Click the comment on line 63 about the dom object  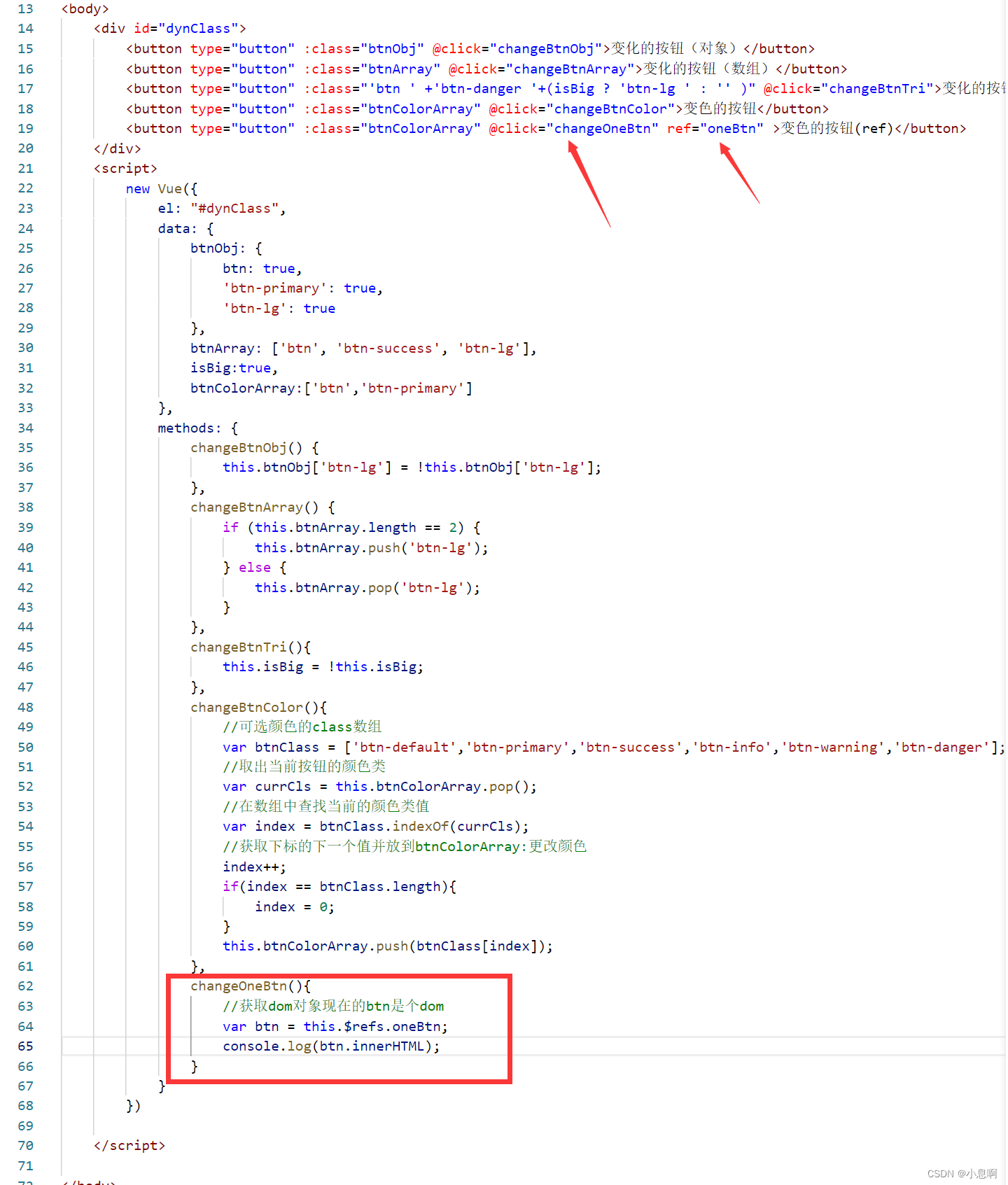pyautogui.click(x=333, y=1007)
